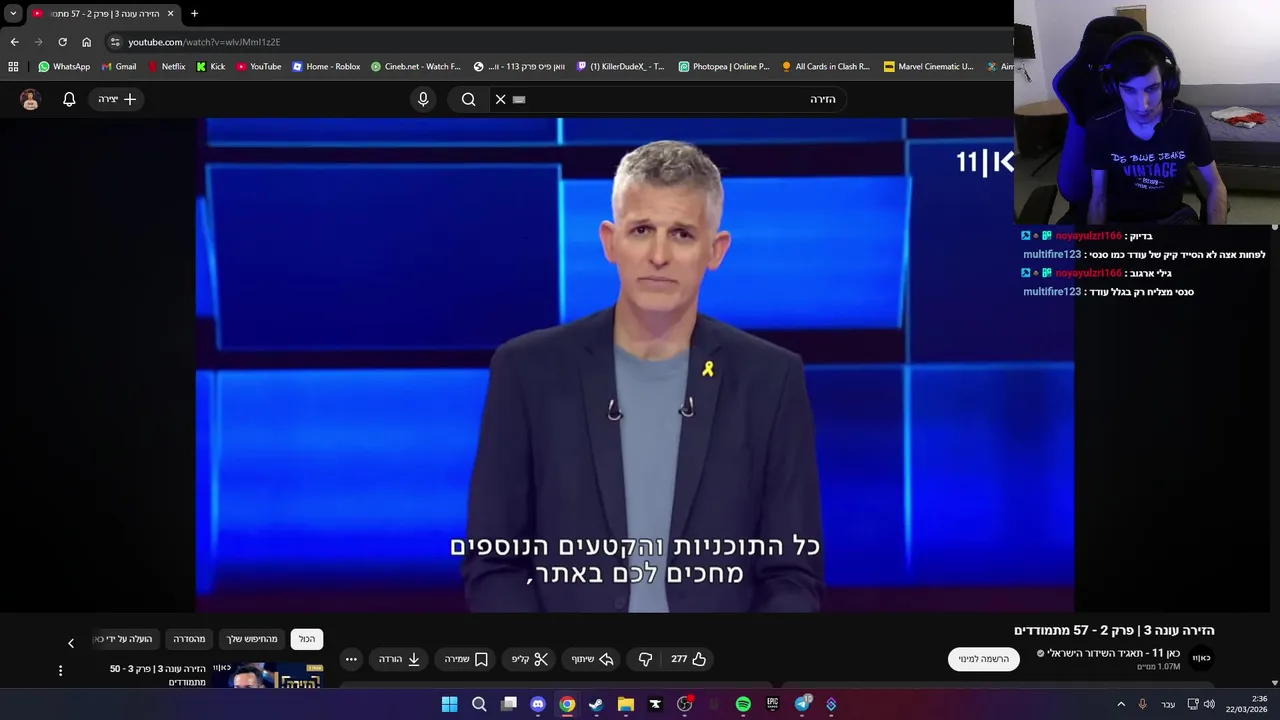This screenshot has width=1280, height=720.
Task: Open Discord from the taskbar
Action: pyautogui.click(x=538, y=704)
